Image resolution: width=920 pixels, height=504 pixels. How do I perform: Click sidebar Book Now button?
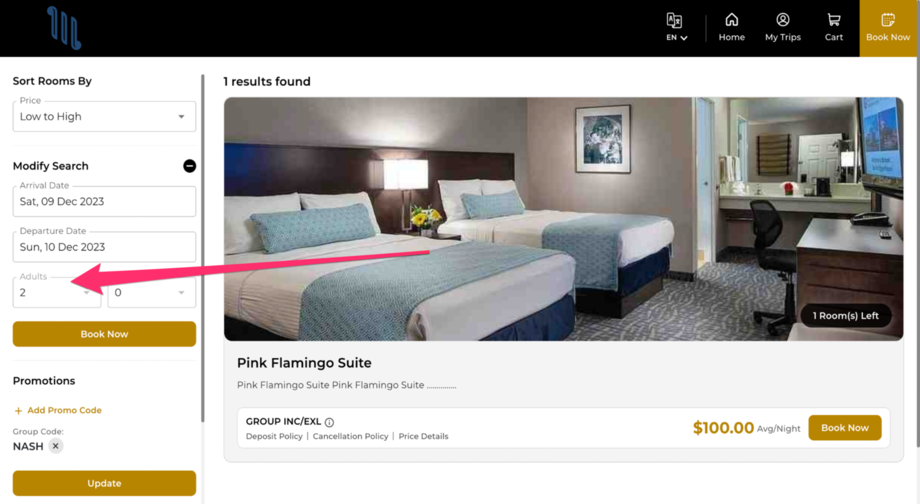[104, 334]
